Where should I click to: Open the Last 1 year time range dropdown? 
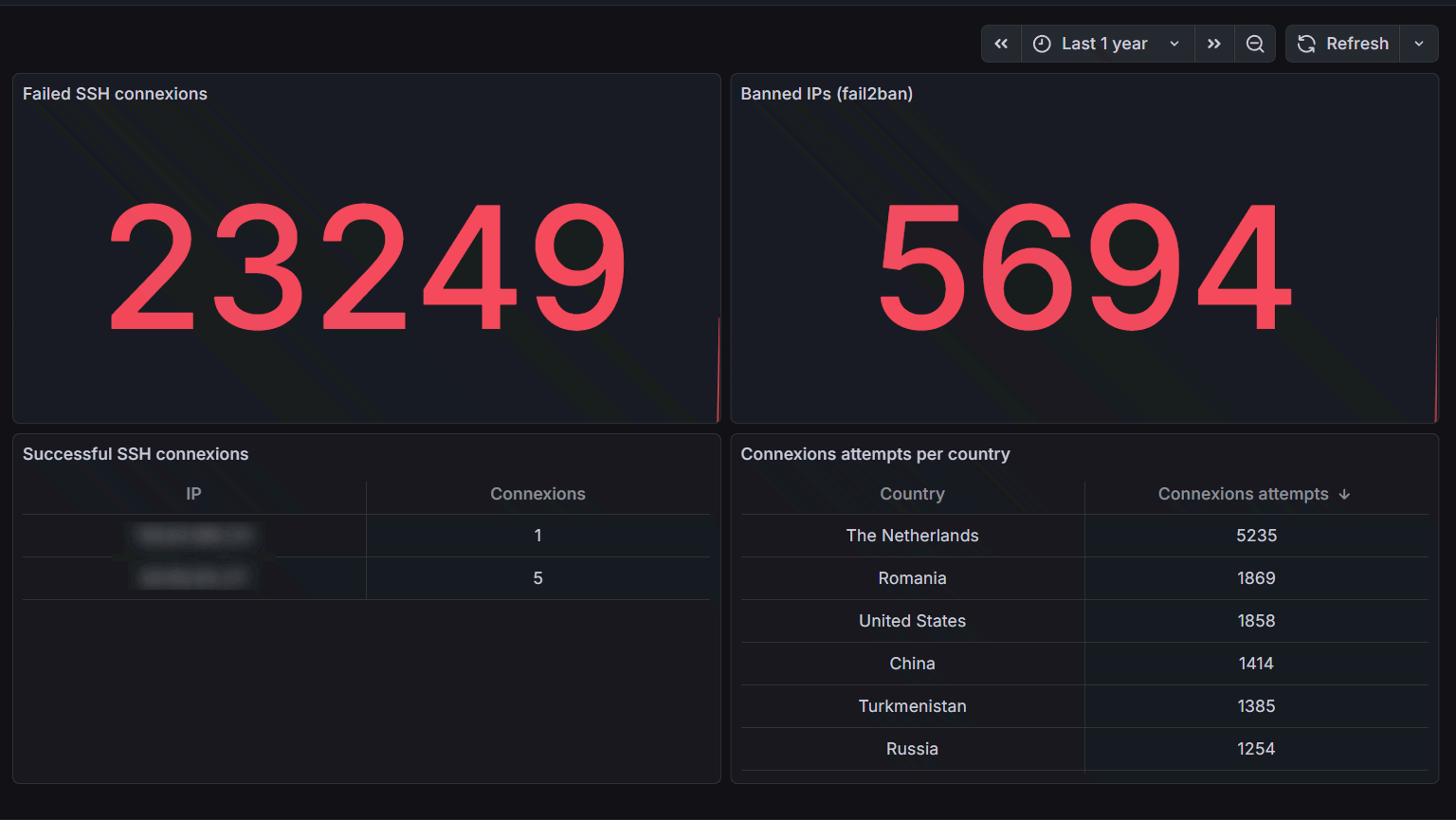click(1105, 43)
